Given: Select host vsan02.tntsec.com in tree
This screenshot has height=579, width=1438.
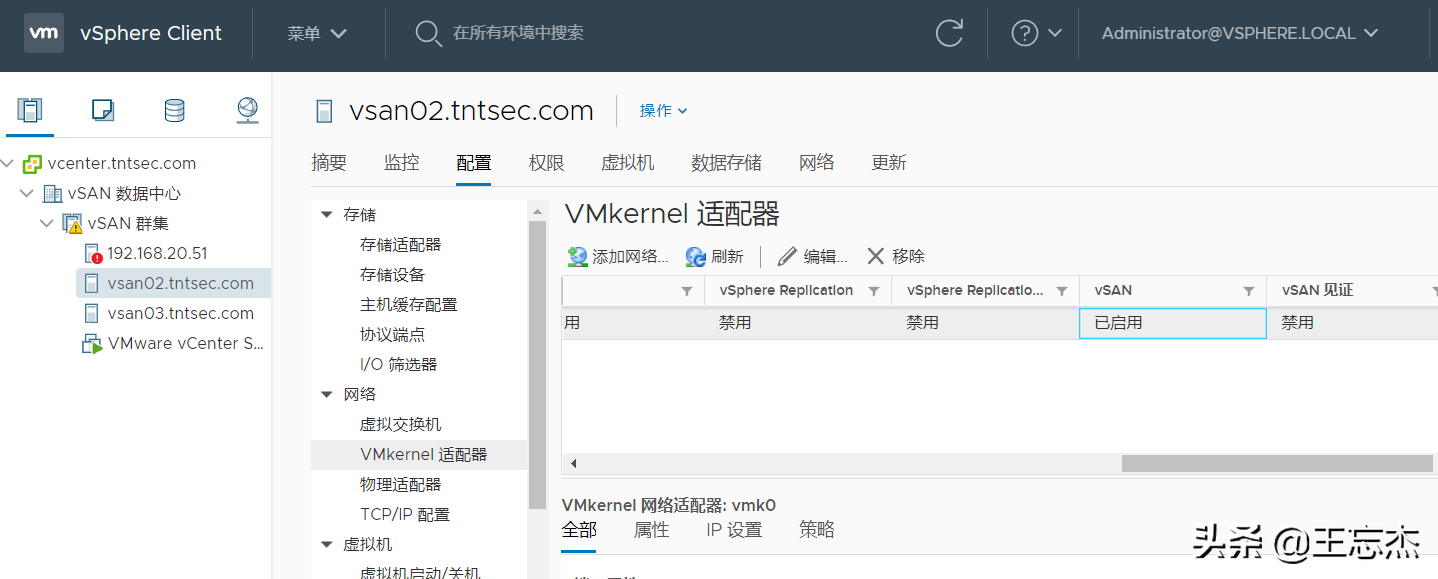Looking at the screenshot, I should [x=181, y=283].
